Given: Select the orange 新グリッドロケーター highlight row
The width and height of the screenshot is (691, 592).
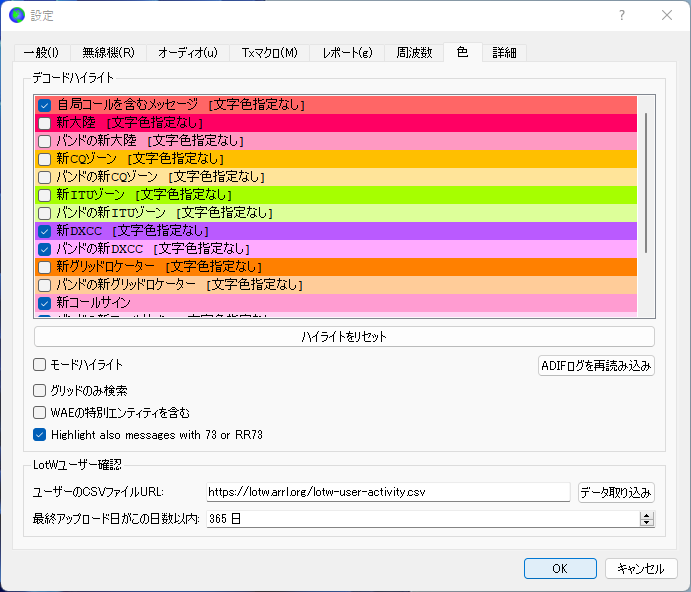Looking at the screenshot, I should [x=336, y=267].
